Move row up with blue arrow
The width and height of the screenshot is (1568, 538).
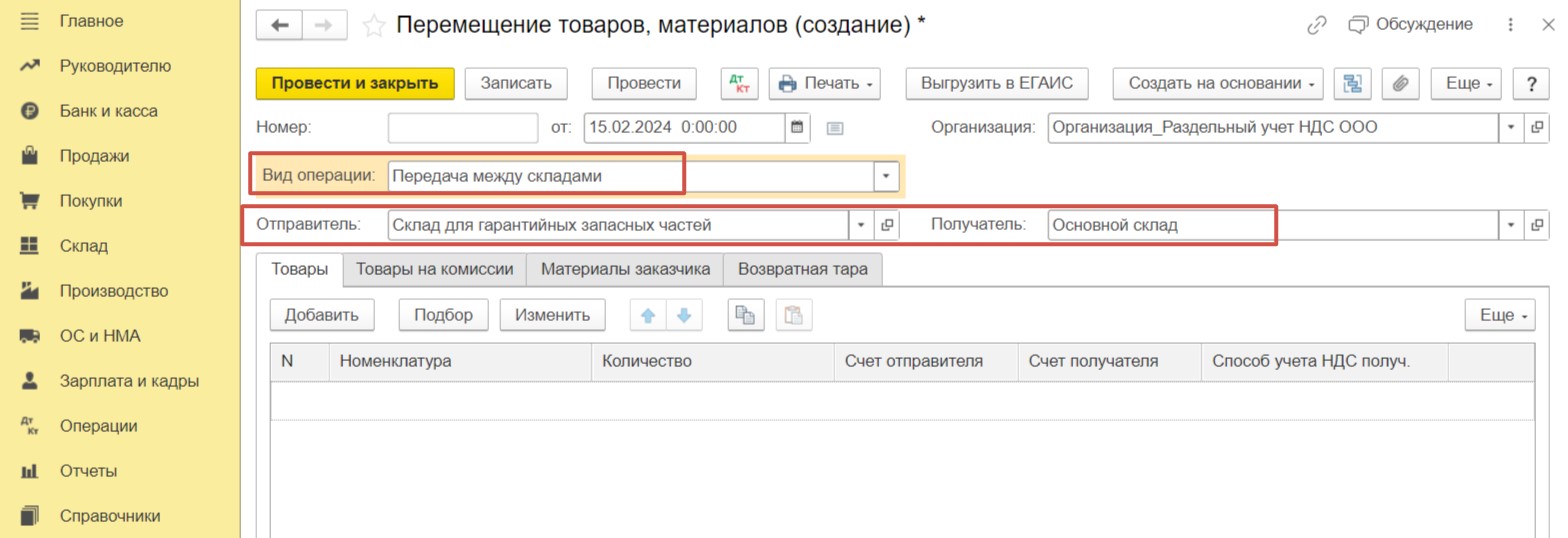coord(647,315)
